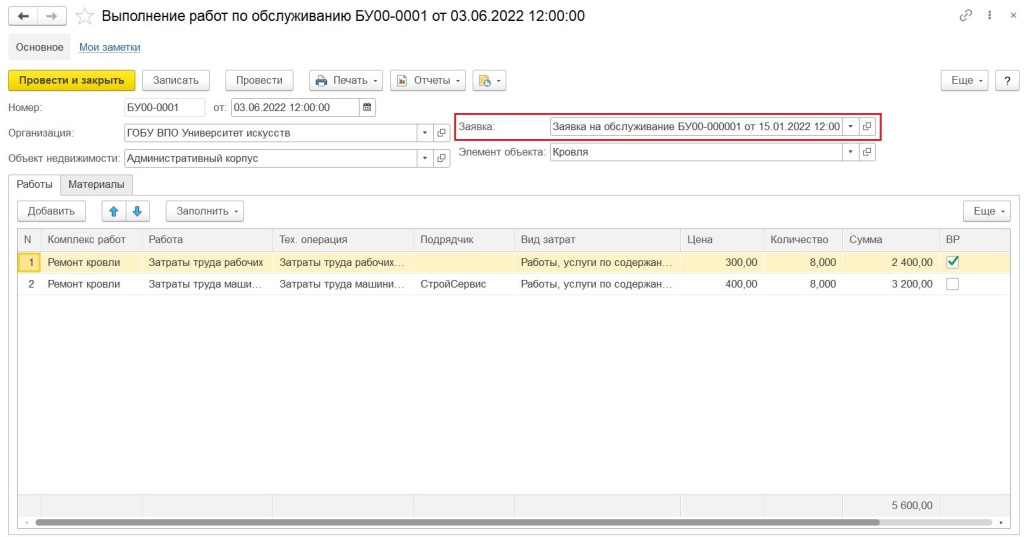
Task: Click Провести и закрыть button
Action: (x=71, y=80)
